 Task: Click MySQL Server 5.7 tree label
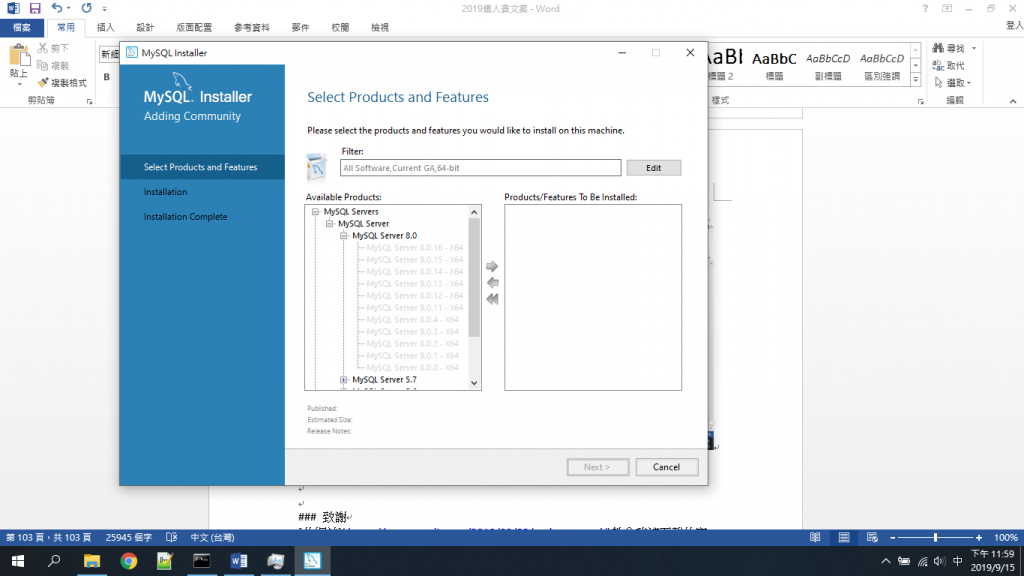[x=384, y=379]
